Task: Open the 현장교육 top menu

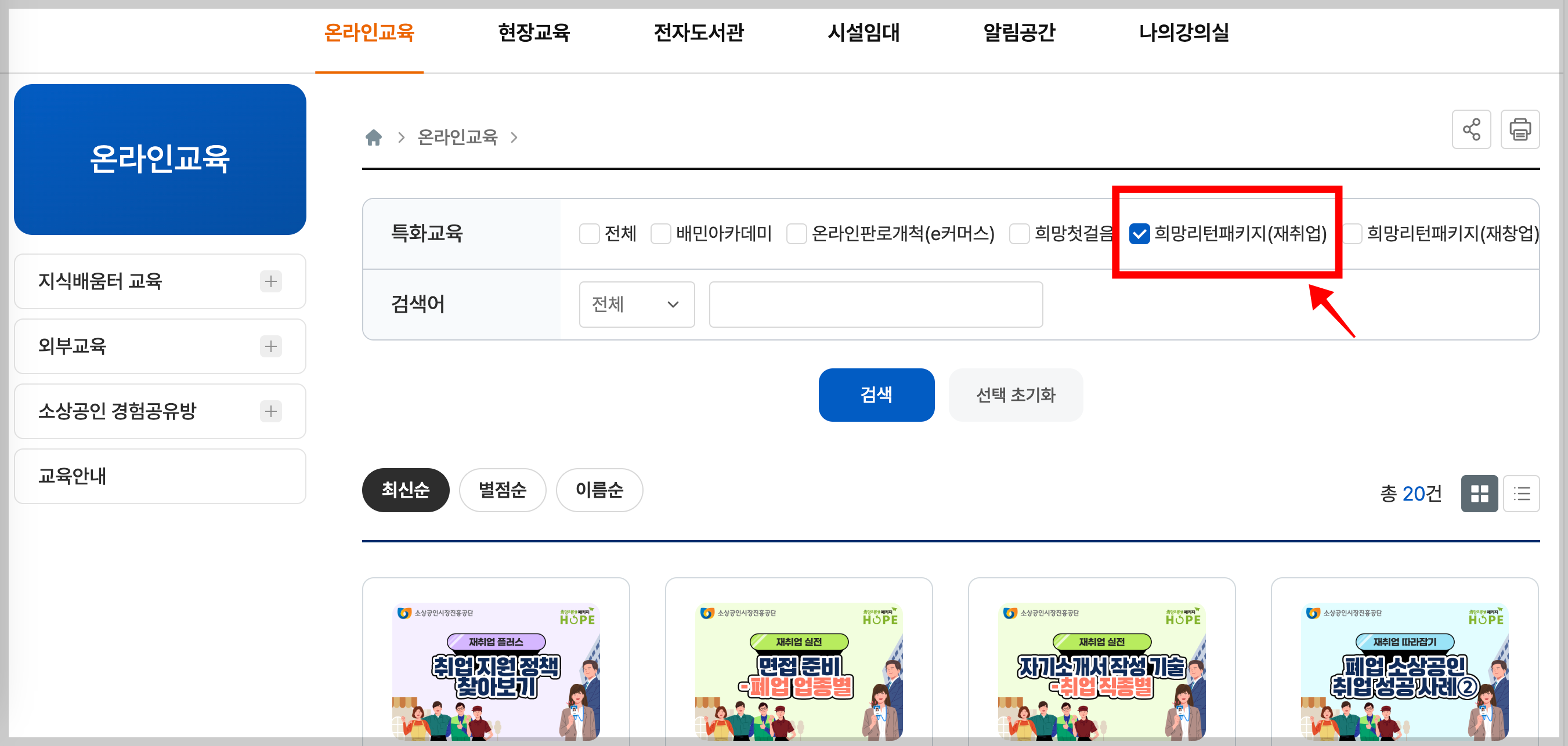Action: pos(534,33)
